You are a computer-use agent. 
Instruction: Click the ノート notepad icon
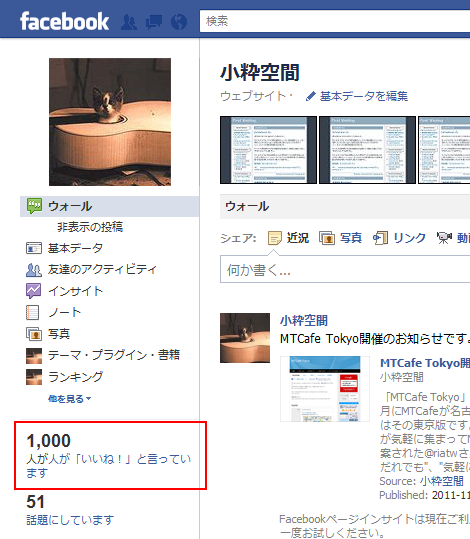pyautogui.click(x=33, y=312)
